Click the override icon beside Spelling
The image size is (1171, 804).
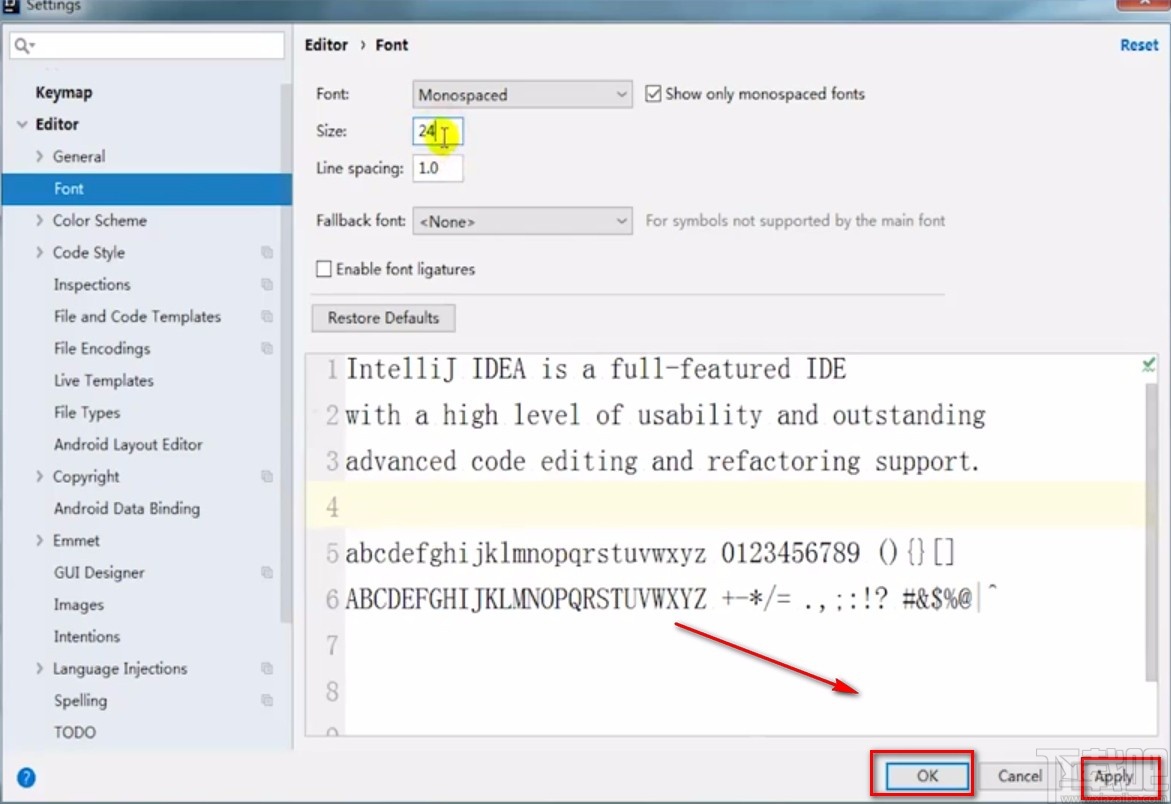267,701
